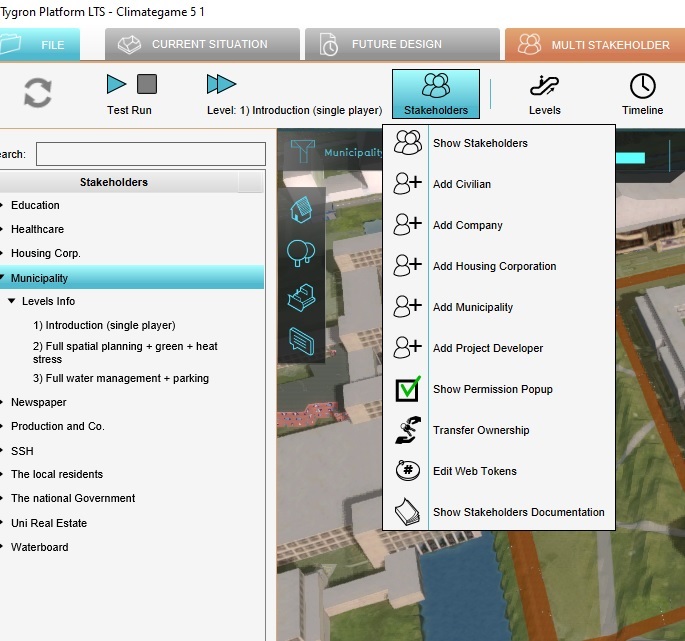Open the Levels toolbar icon
The height and width of the screenshot is (641, 685).
[x=545, y=86]
